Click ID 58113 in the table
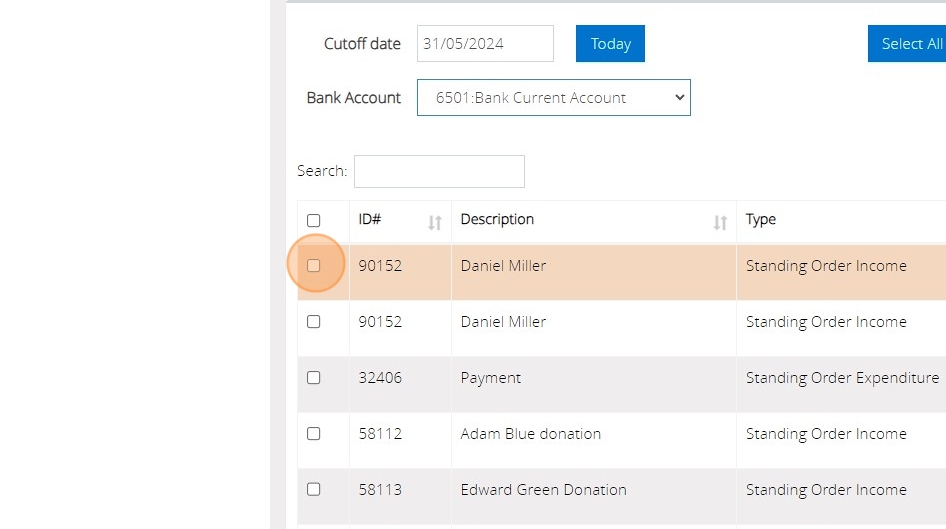 (380, 490)
